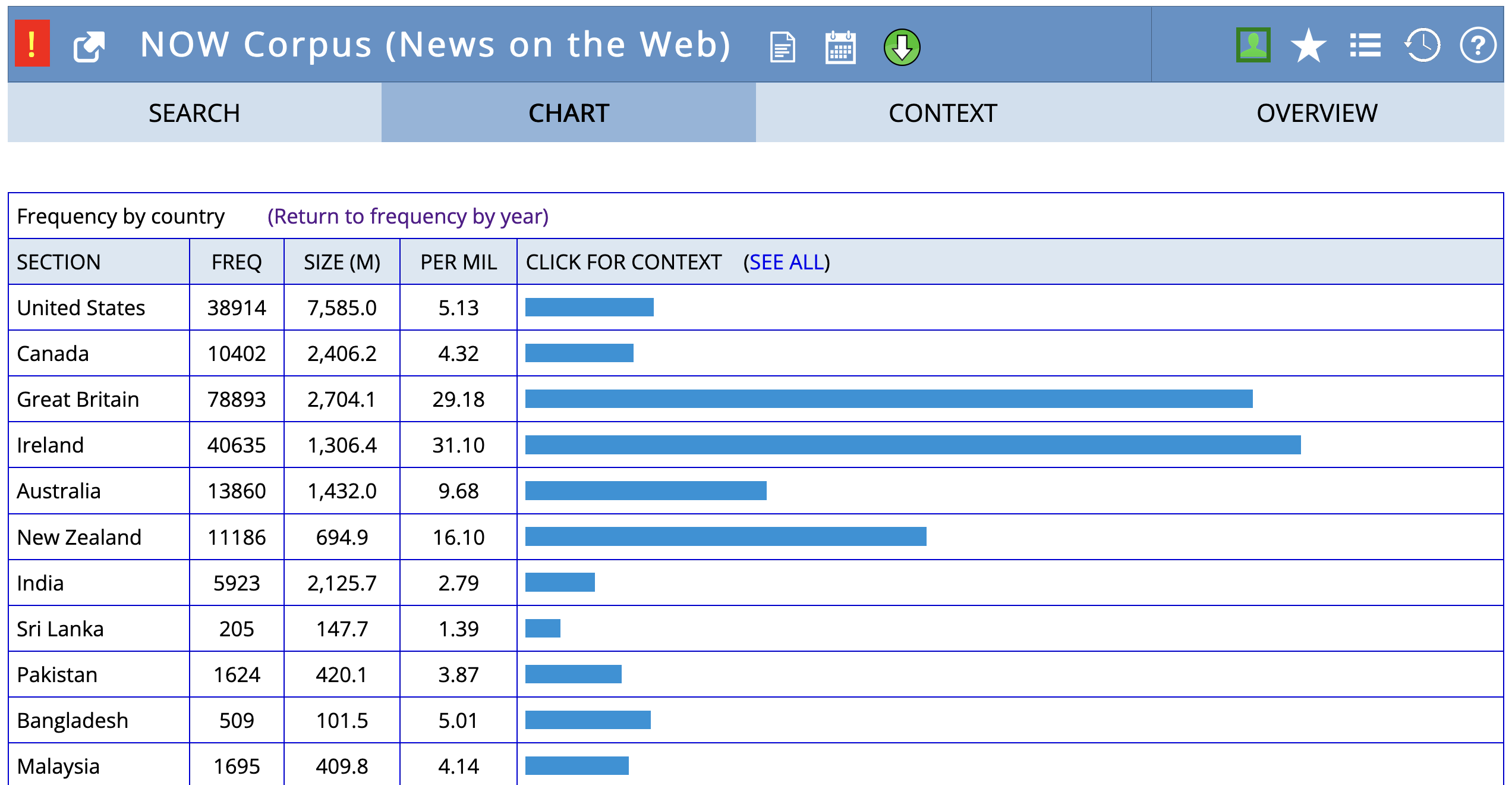Switch to the CONTEXT tab
The image size is (1512, 785).
point(943,113)
